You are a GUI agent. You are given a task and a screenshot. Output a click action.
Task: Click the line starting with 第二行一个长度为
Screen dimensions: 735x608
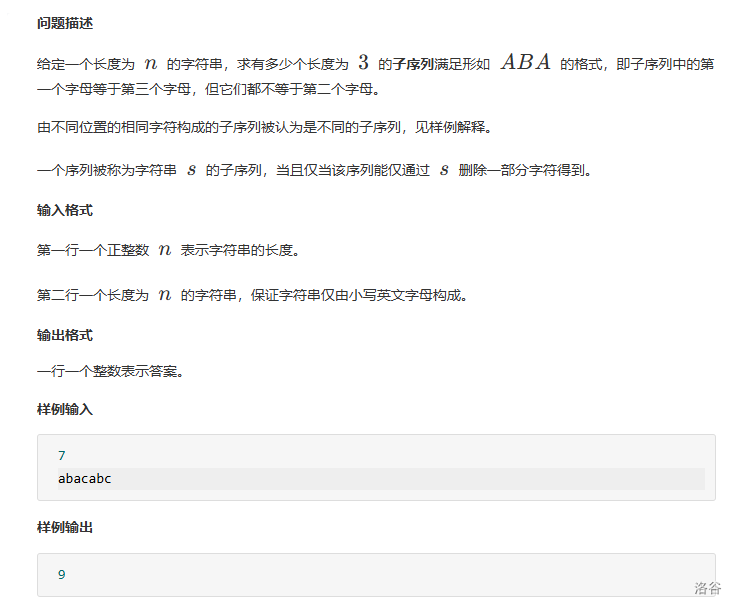tap(253, 295)
